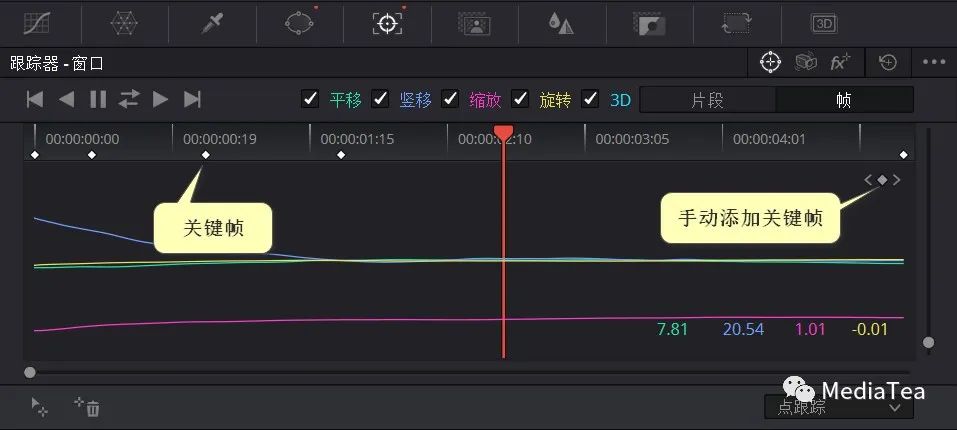
Task: Switch tracker to Window mode
Action: (771, 62)
